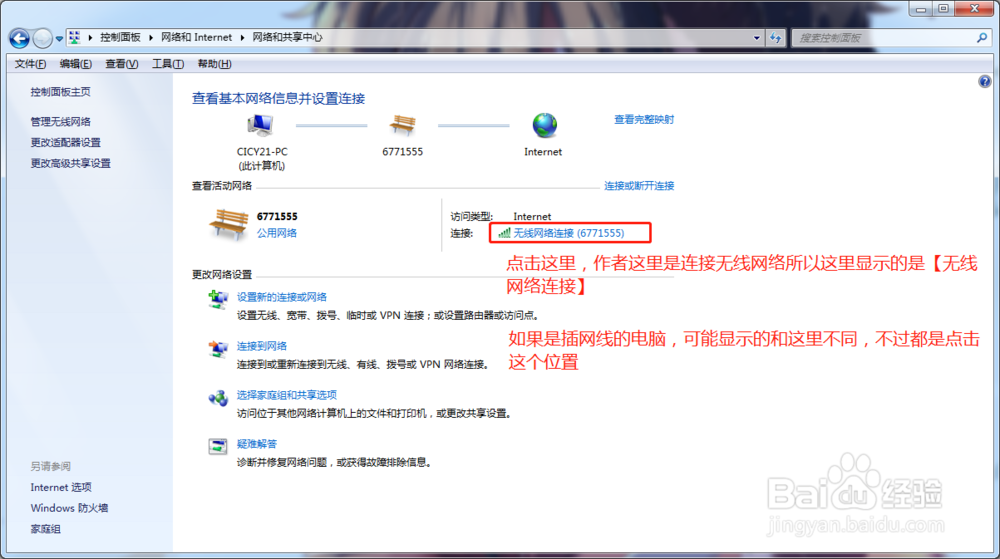Open the 帮助(H) menu
This screenshot has width=1000, height=559.
pos(214,64)
